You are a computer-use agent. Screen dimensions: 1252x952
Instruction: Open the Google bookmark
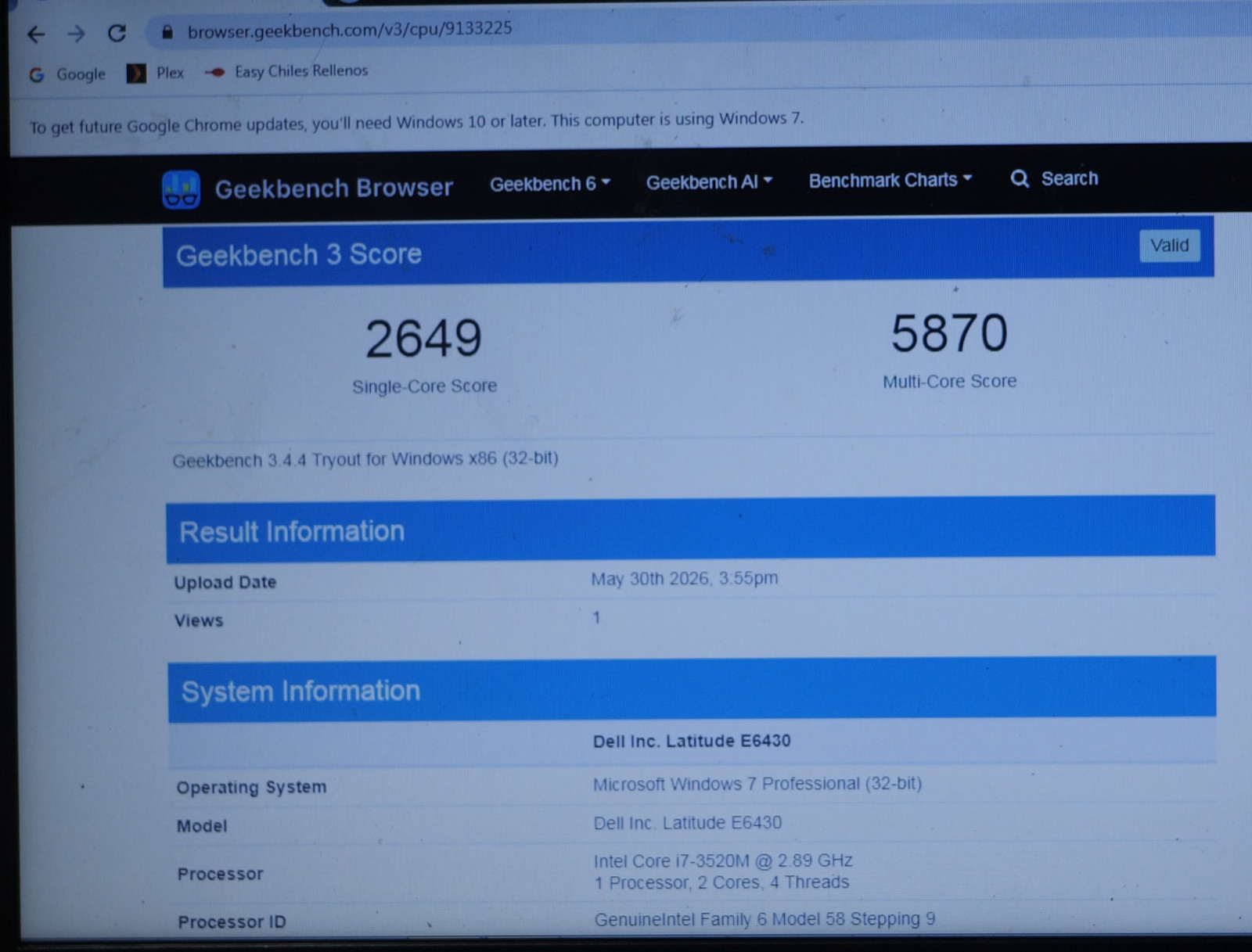click(x=67, y=74)
